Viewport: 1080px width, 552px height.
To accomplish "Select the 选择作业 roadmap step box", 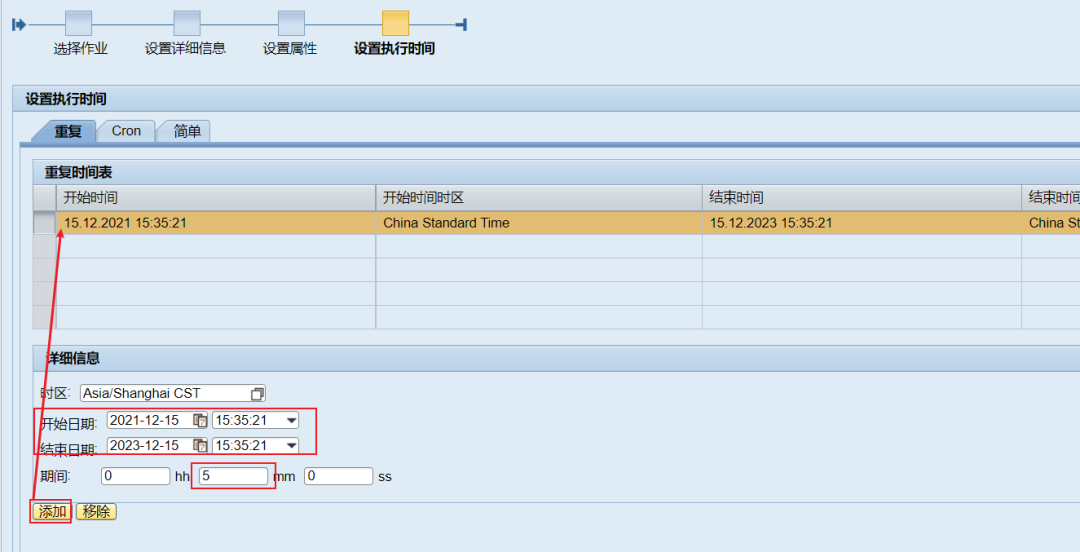I will pyautogui.click(x=79, y=23).
